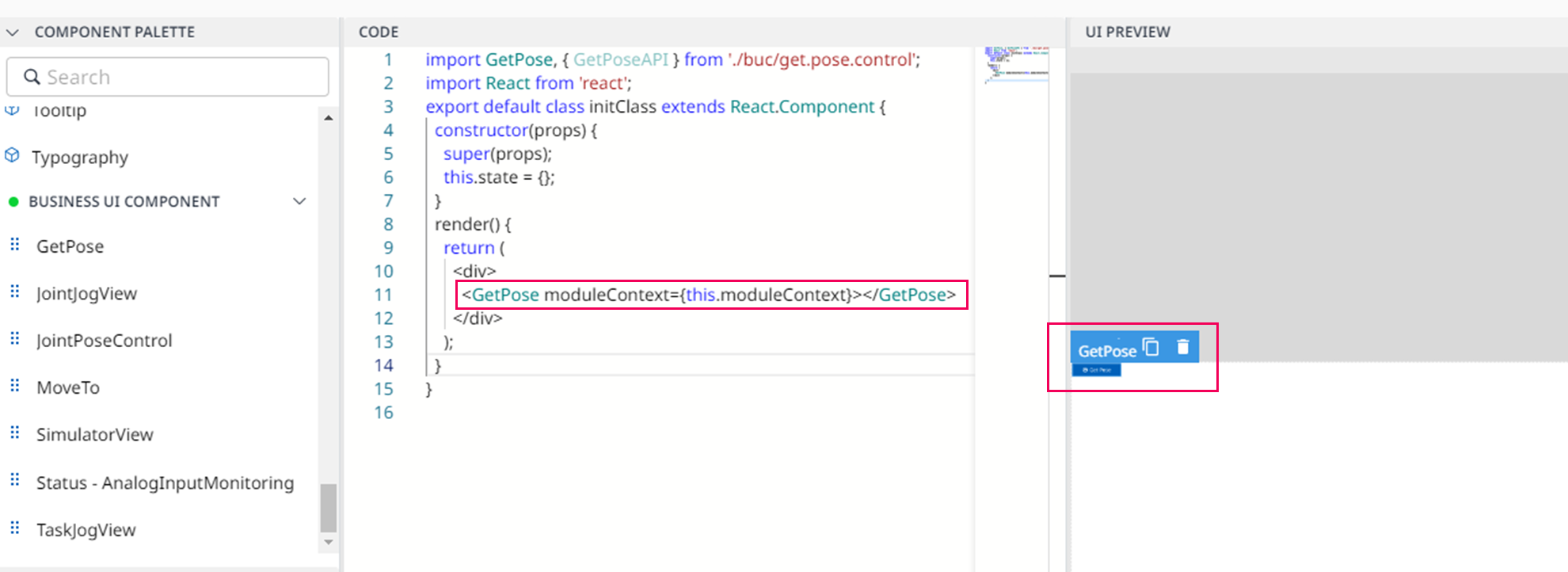1568x572 pixels.
Task: Click the UI PREVIEW panel header
Action: coord(1128,32)
